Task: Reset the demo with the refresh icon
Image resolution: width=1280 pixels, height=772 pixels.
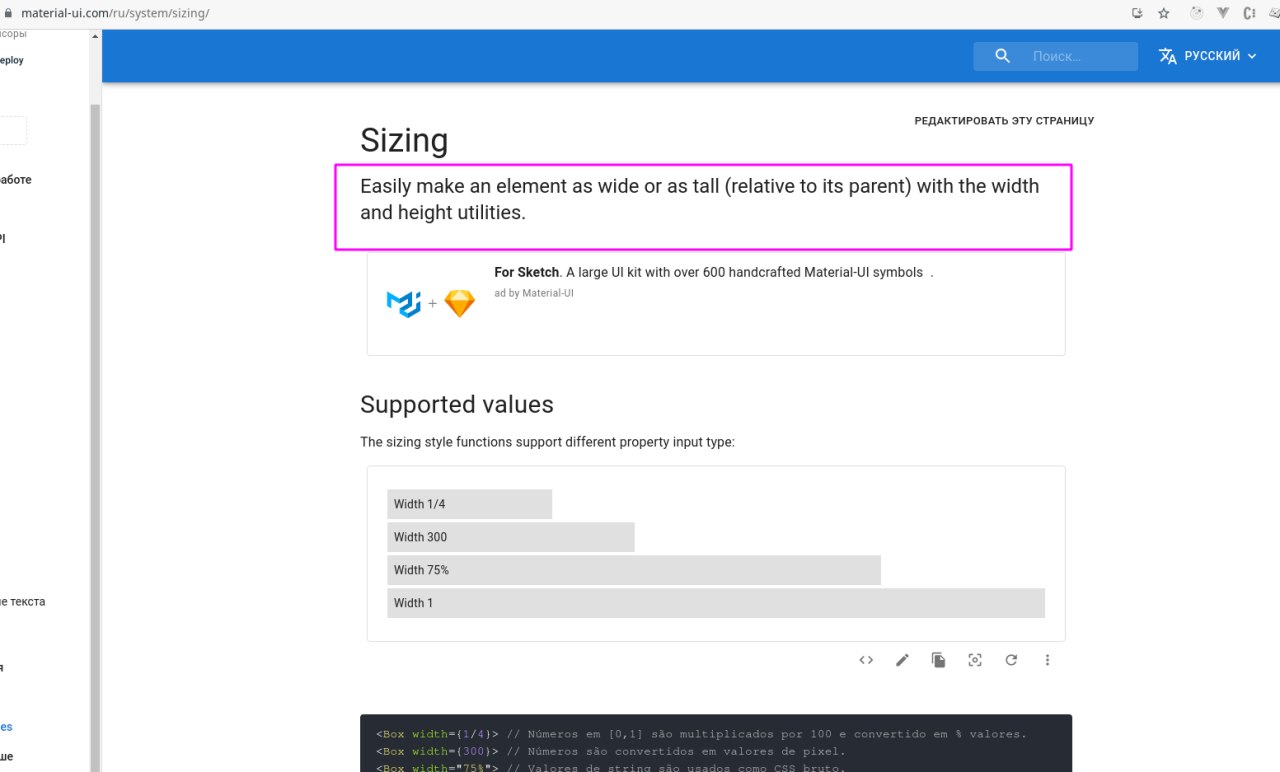Action: (x=1011, y=660)
